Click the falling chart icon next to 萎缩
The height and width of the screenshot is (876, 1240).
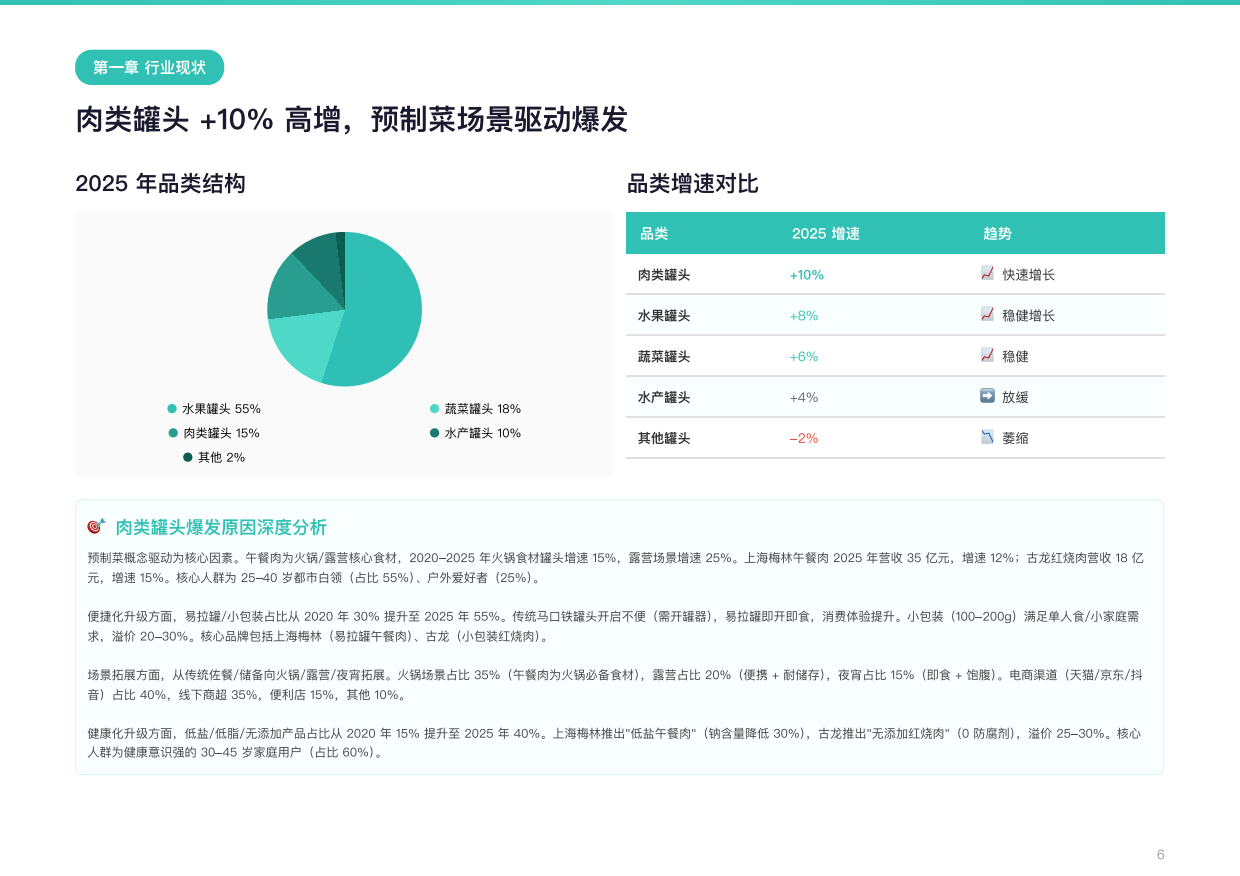click(x=987, y=437)
